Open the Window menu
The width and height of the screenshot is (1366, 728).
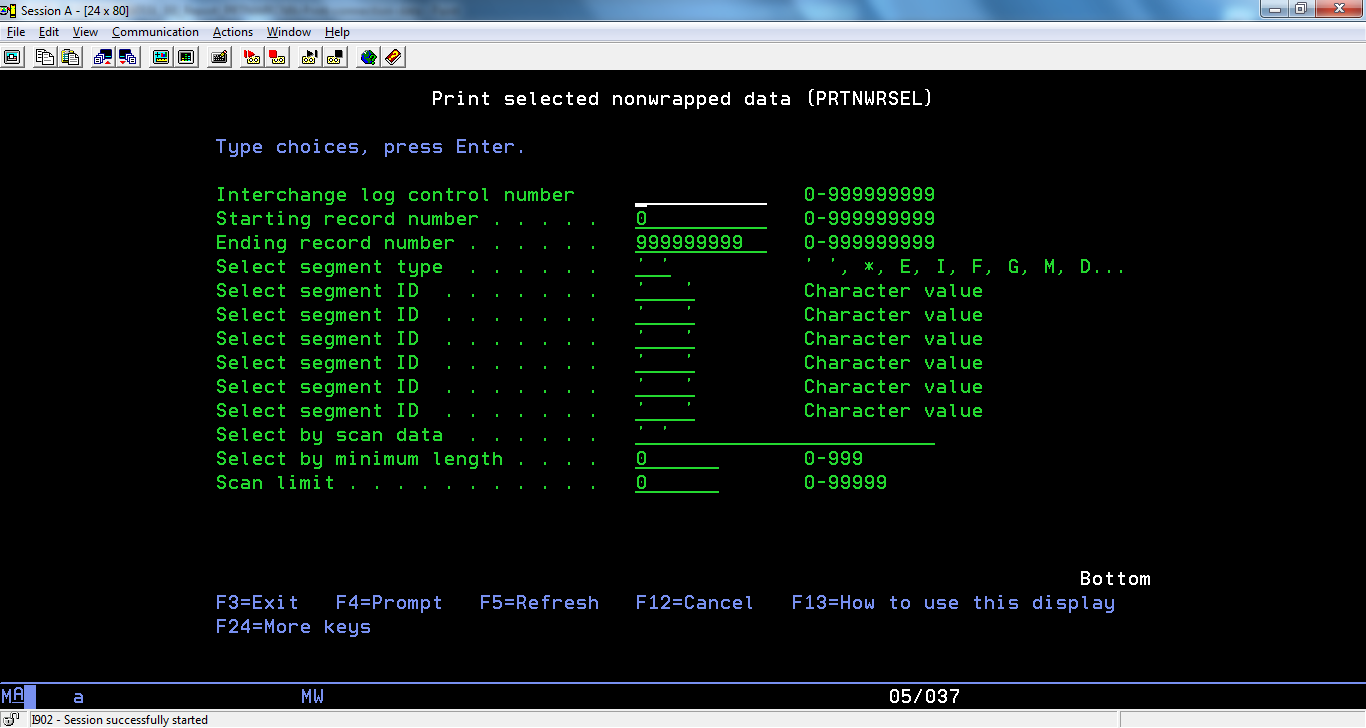pos(289,32)
